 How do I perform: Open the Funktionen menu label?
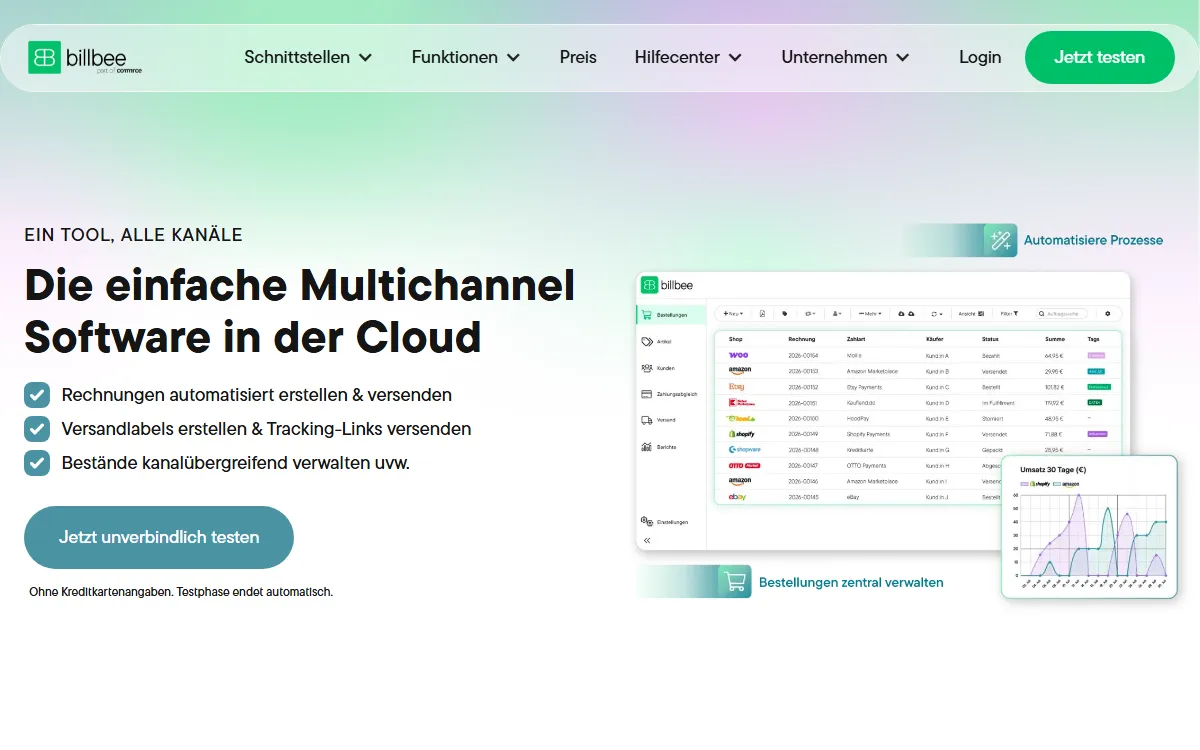[x=455, y=57]
